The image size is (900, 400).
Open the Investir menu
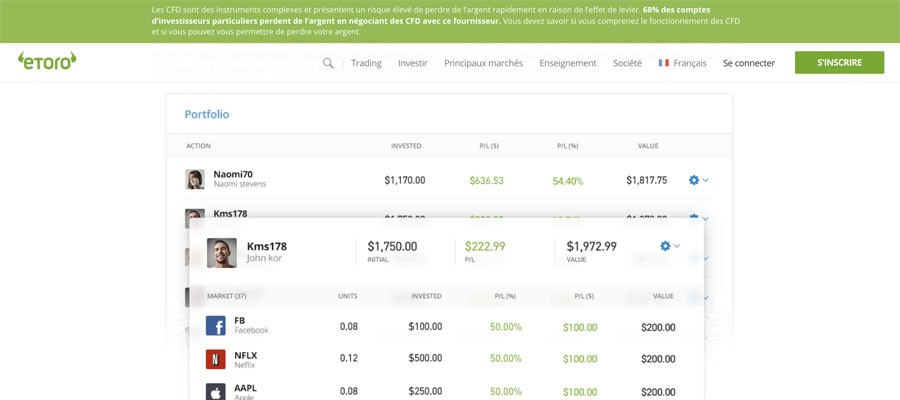(x=413, y=63)
